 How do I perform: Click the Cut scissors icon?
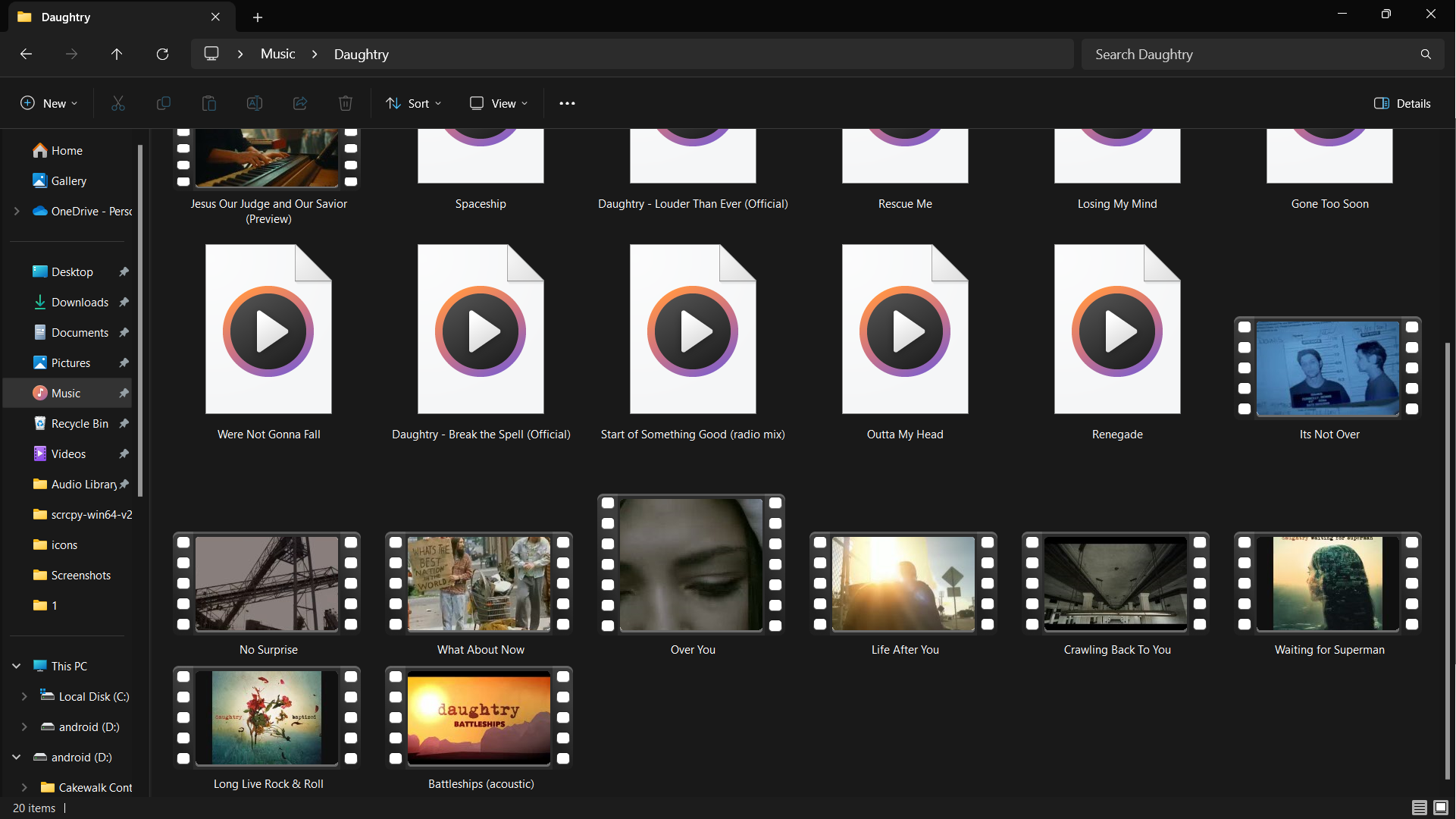[x=117, y=103]
